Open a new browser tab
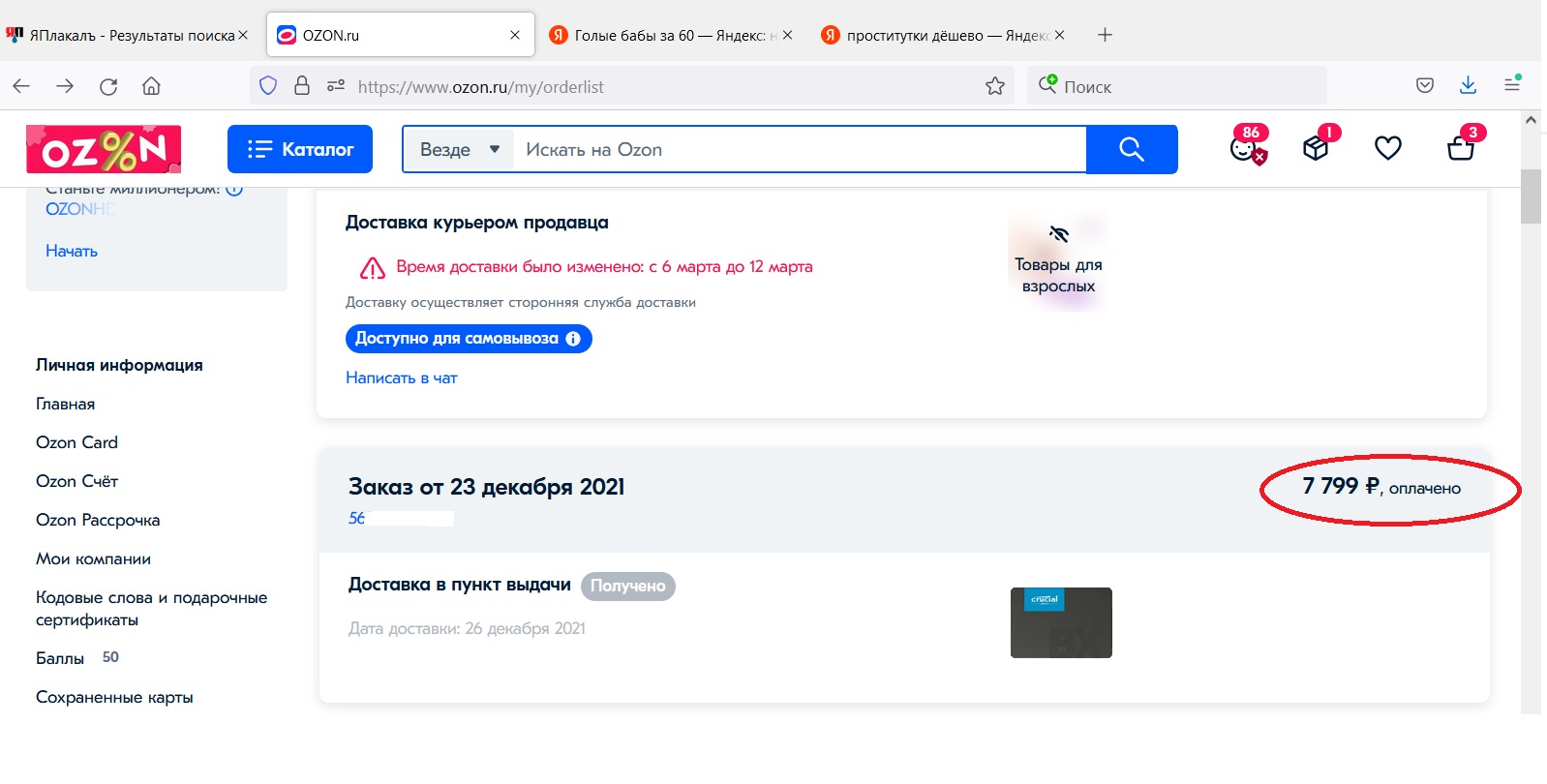Viewport: 1547px width, 784px height. tap(1105, 35)
